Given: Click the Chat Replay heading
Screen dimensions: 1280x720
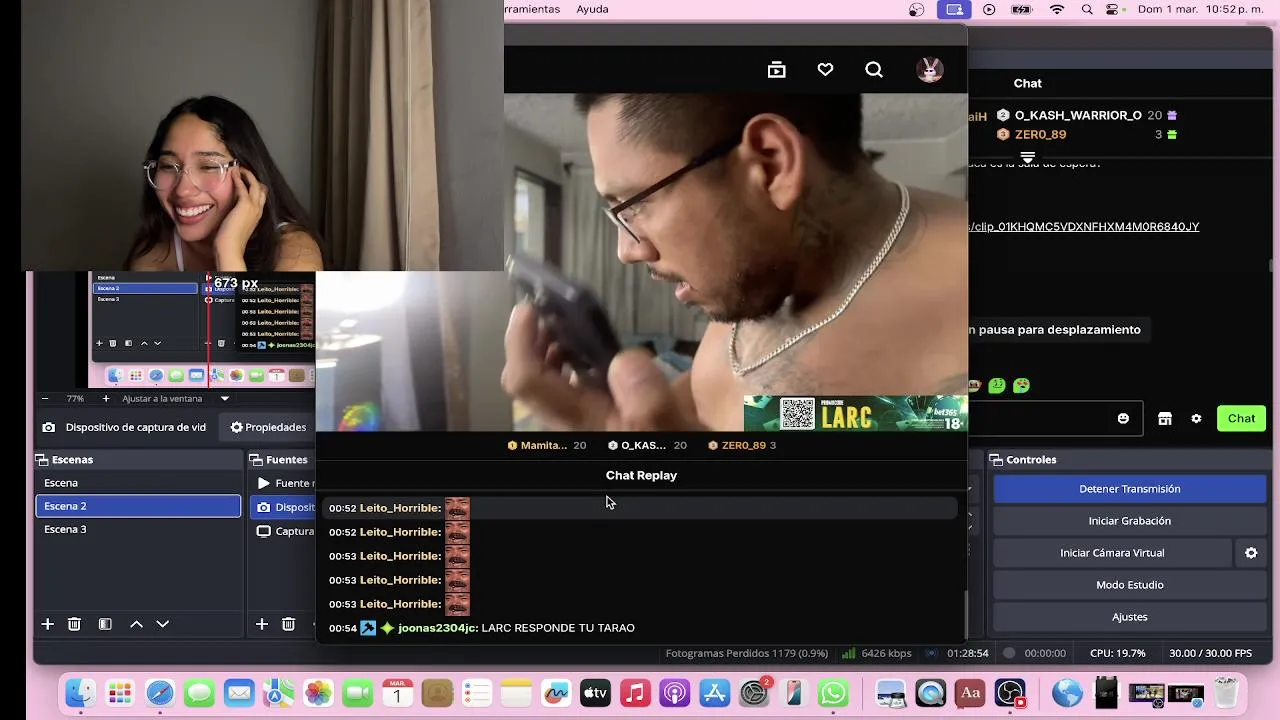Looking at the screenshot, I should click(641, 475).
